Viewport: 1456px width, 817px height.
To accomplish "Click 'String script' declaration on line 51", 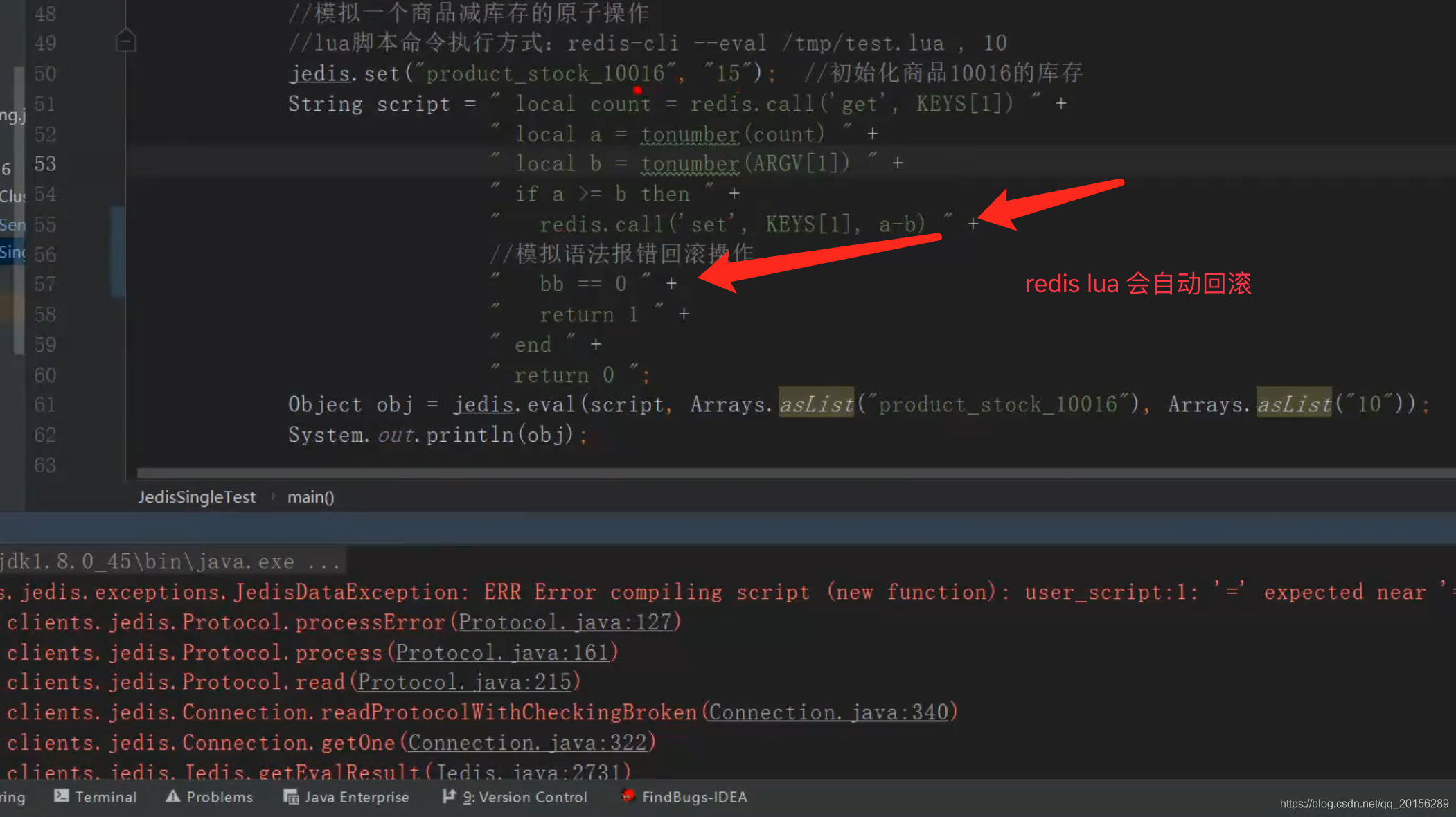I will (369, 104).
